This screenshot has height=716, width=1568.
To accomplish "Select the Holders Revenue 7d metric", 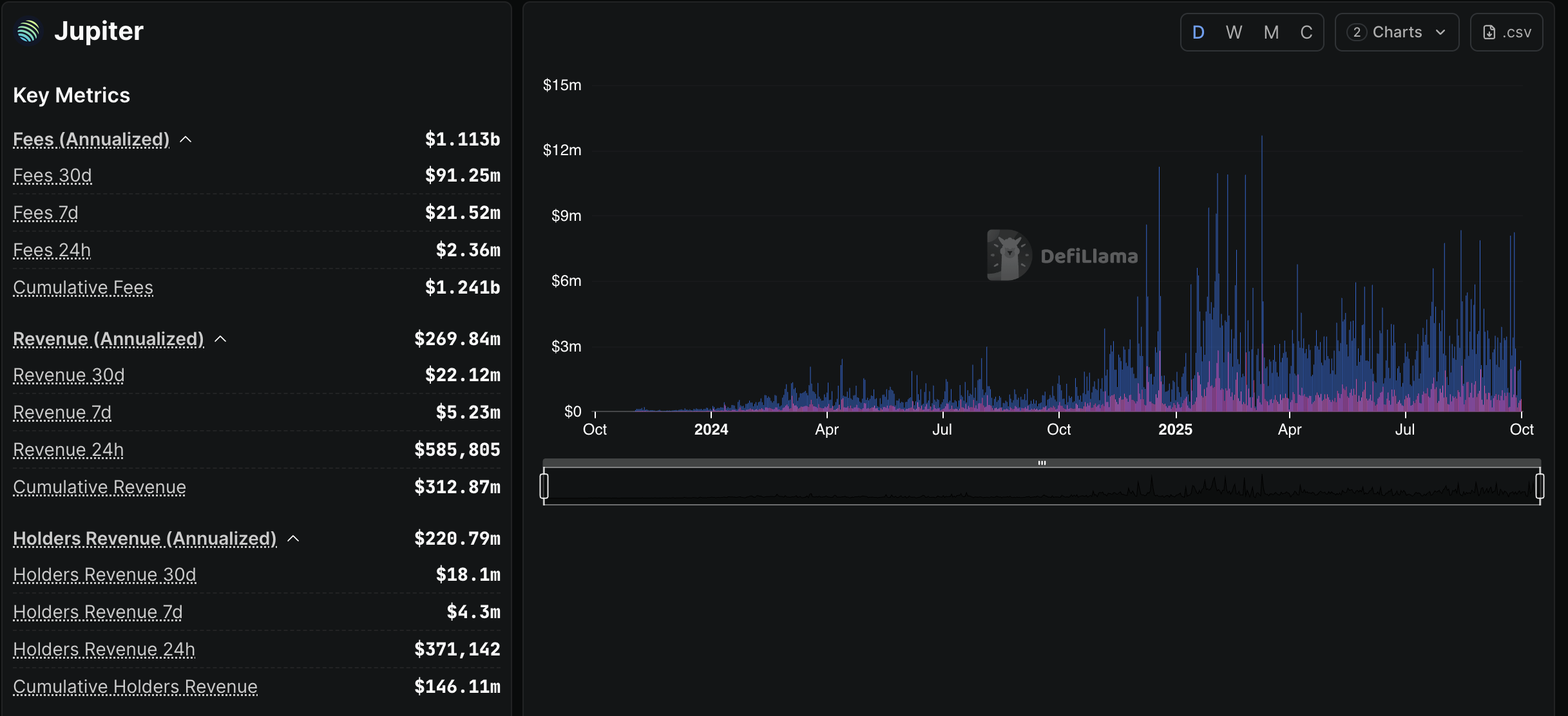I will coord(97,612).
